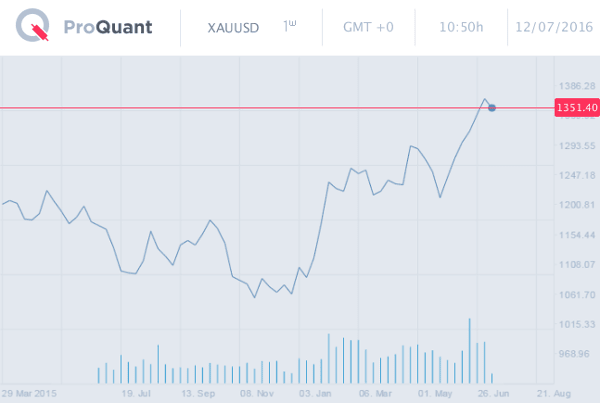Click the ProQuant logo icon

[x=30, y=28]
